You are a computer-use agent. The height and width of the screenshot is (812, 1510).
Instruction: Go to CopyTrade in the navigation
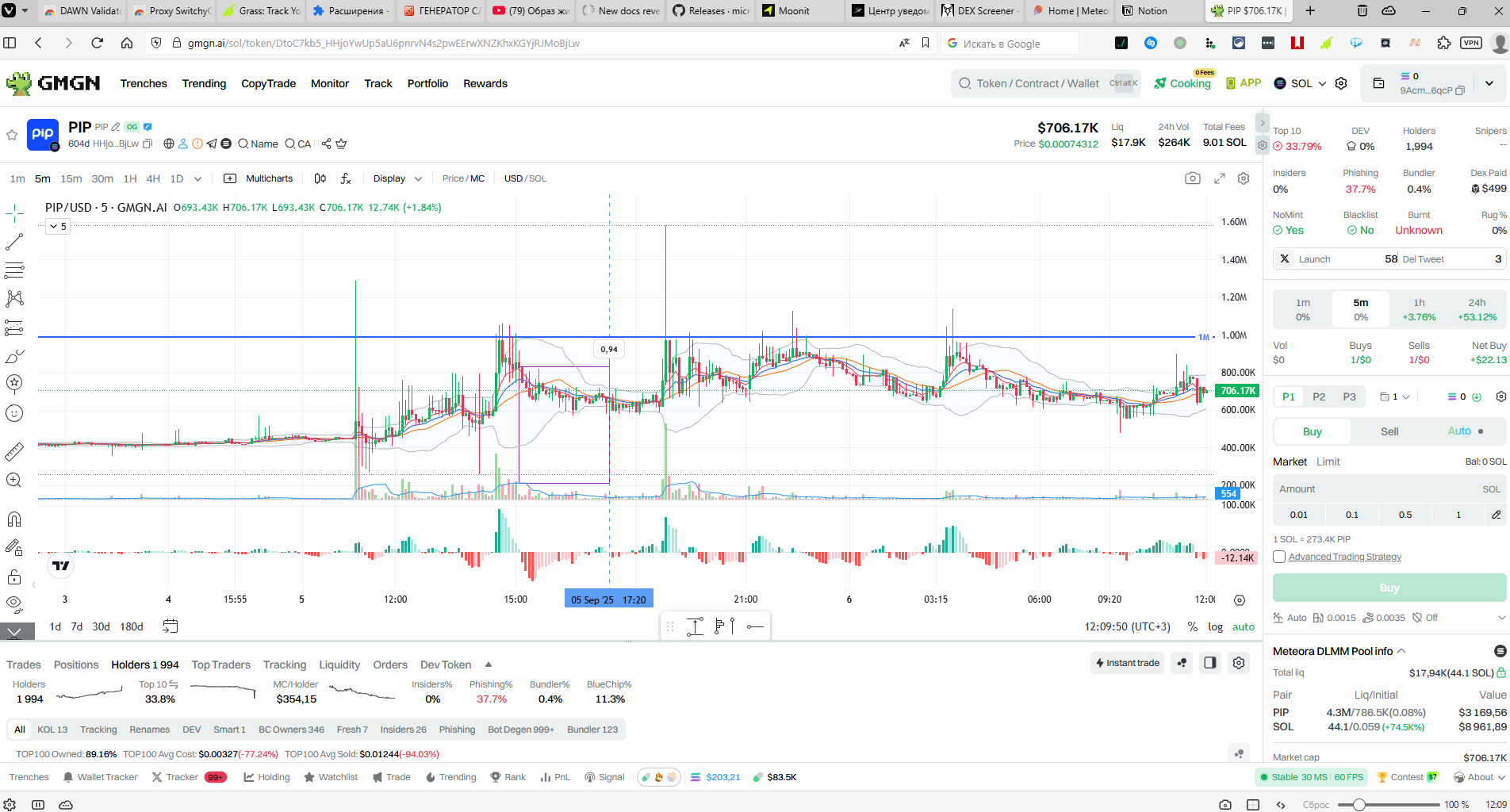coord(268,83)
